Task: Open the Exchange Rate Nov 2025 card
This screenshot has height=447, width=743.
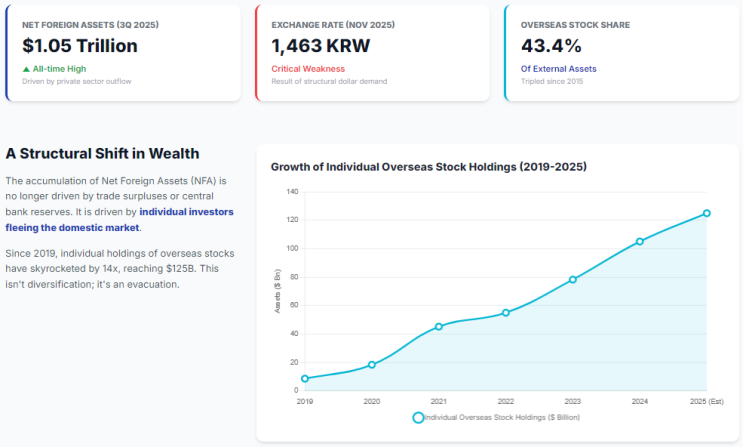Action: click(372, 53)
